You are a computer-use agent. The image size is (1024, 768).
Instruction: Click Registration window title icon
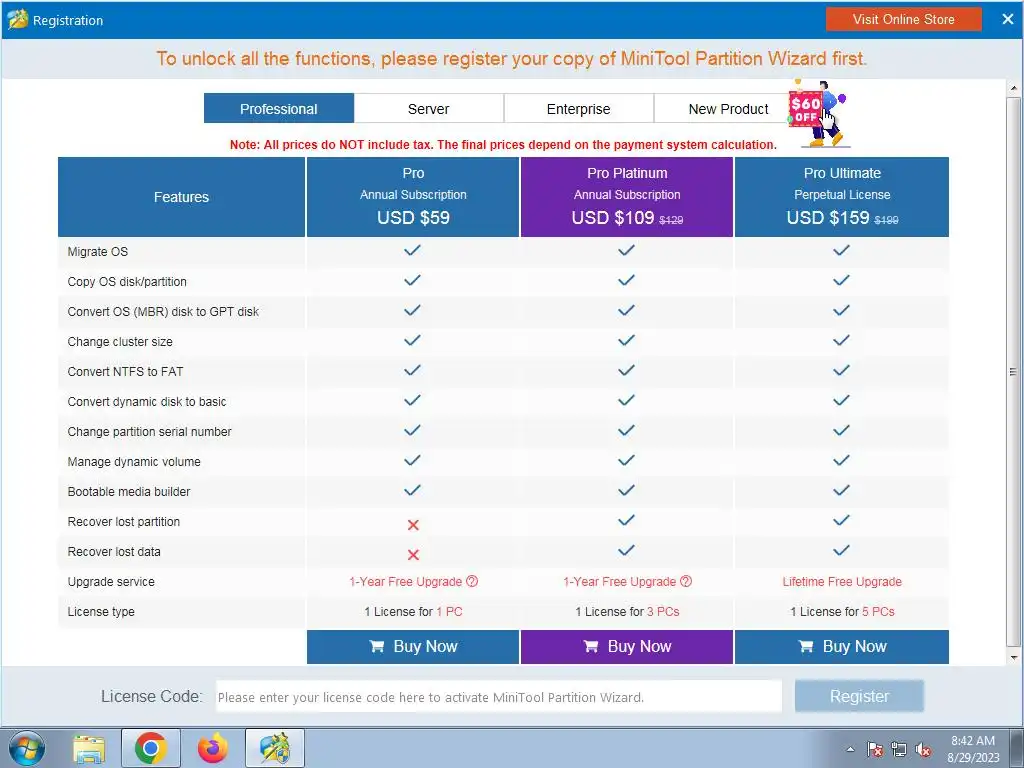pos(18,20)
